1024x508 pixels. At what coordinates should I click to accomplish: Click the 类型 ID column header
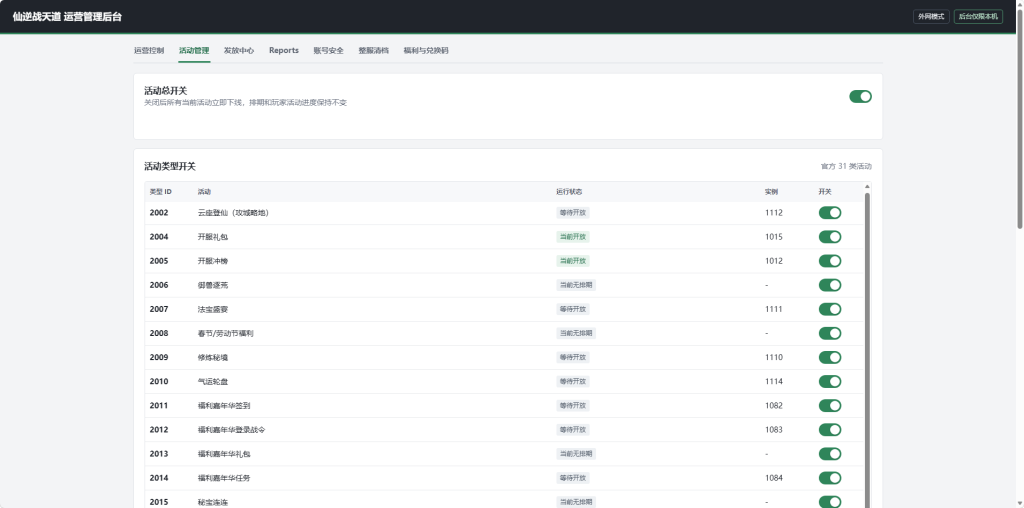coord(161,192)
